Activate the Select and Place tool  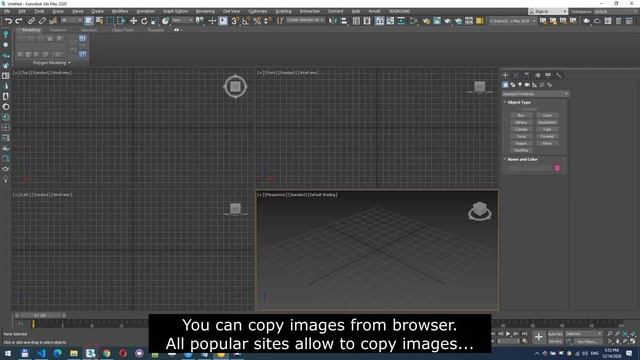pos(165,21)
